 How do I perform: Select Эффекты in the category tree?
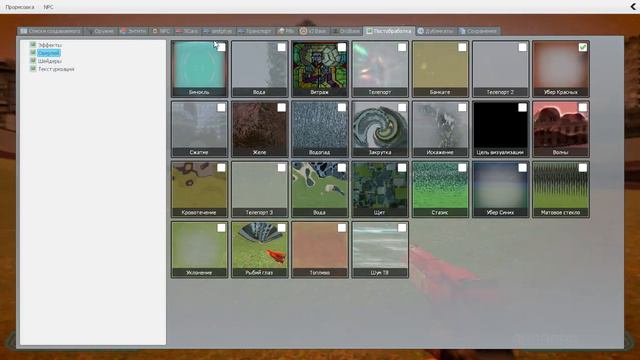(x=50, y=45)
